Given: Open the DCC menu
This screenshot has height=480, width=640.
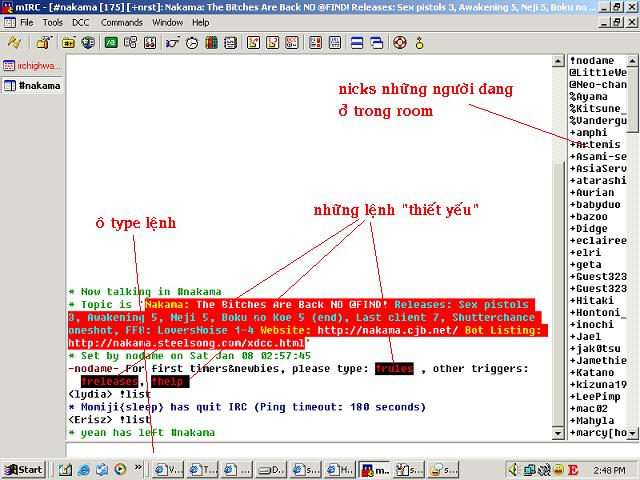Looking at the screenshot, I should click(80, 22).
